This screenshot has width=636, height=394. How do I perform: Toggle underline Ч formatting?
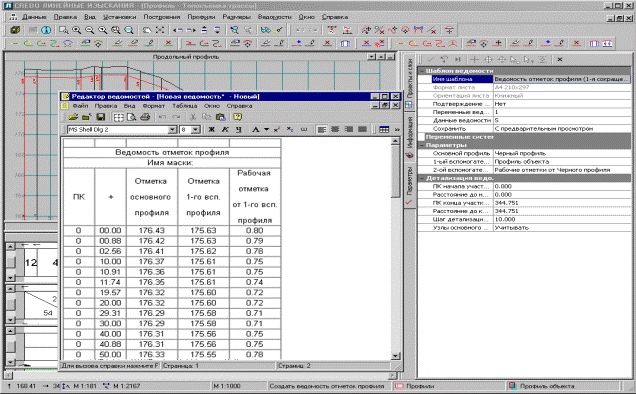238,129
